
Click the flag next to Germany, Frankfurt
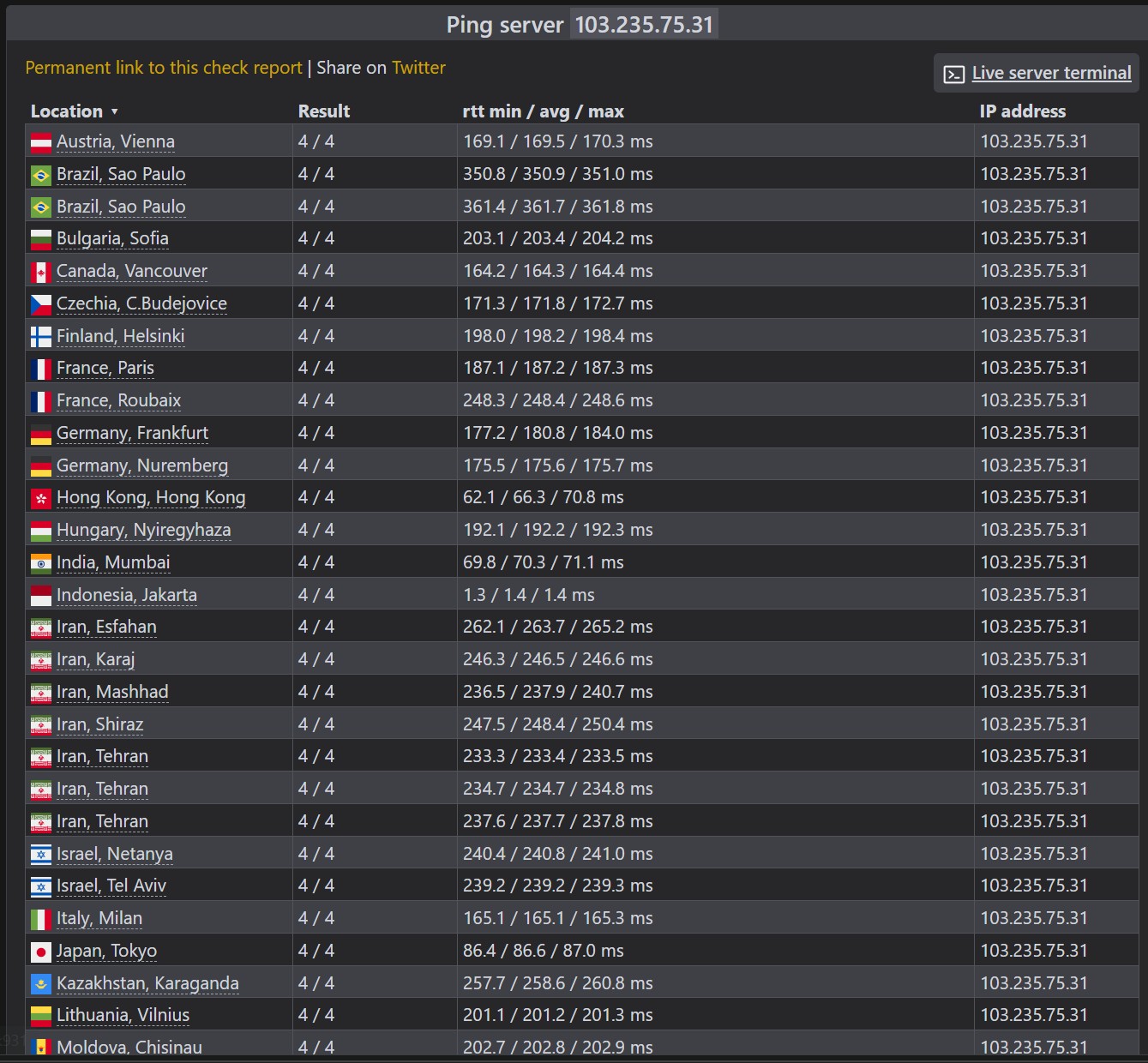tap(41, 434)
